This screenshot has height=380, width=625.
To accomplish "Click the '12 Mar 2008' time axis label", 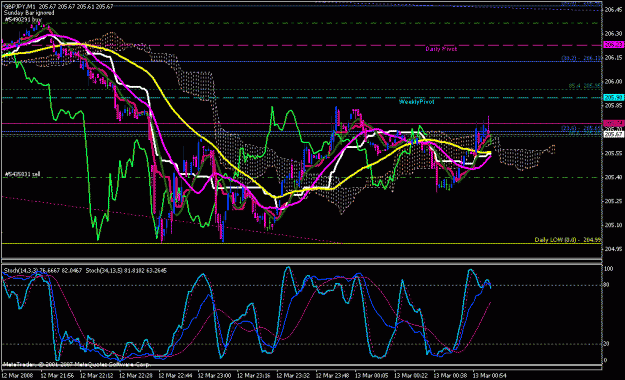I will click(x=17, y=376).
